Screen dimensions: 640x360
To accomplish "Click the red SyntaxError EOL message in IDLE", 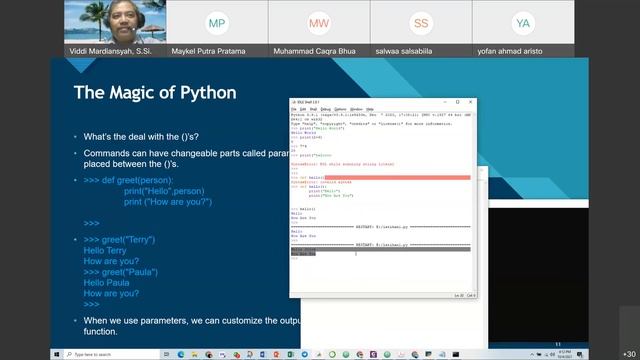I will tap(342, 164).
